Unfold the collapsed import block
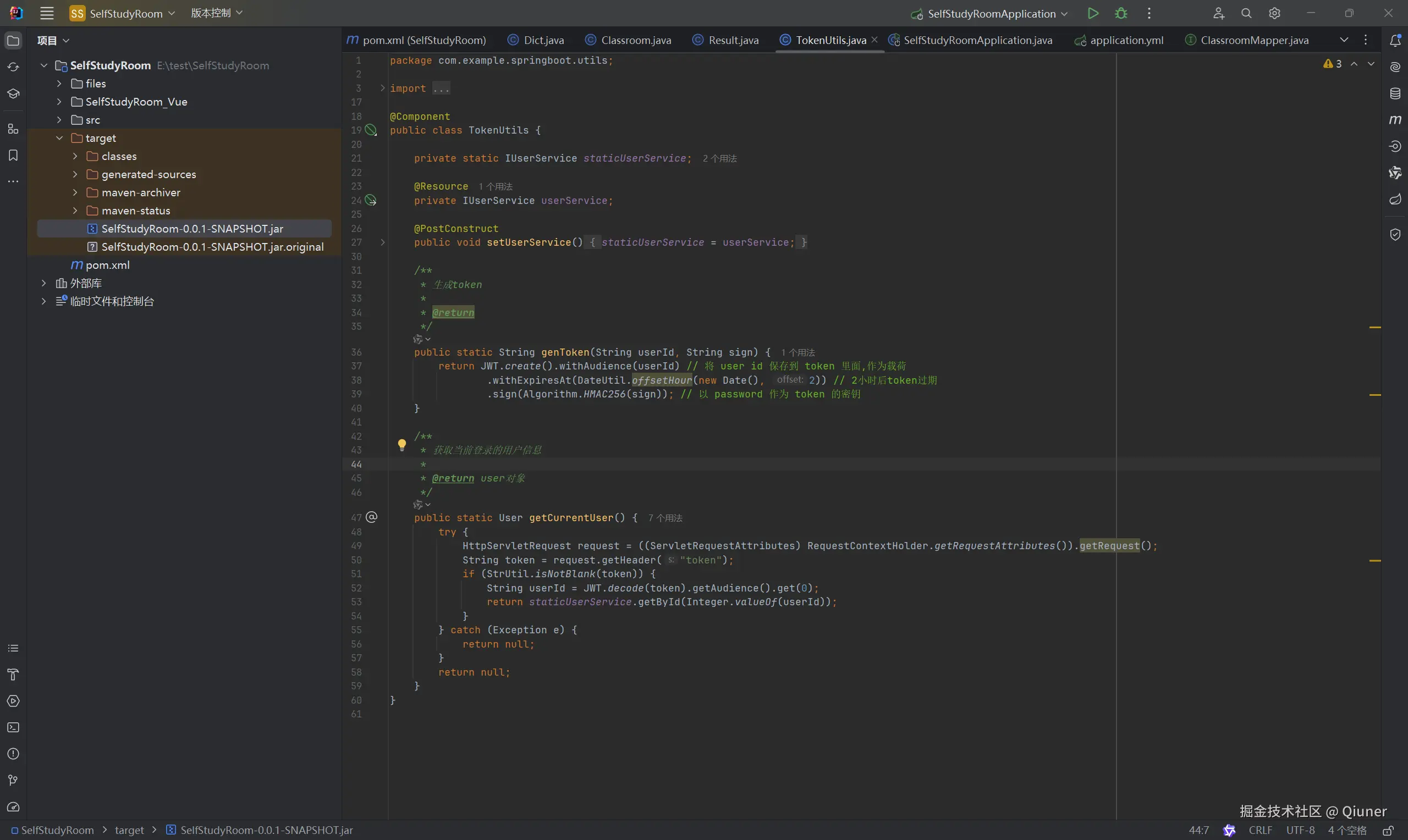Viewport: 1408px width, 840px height. coord(383,89)
